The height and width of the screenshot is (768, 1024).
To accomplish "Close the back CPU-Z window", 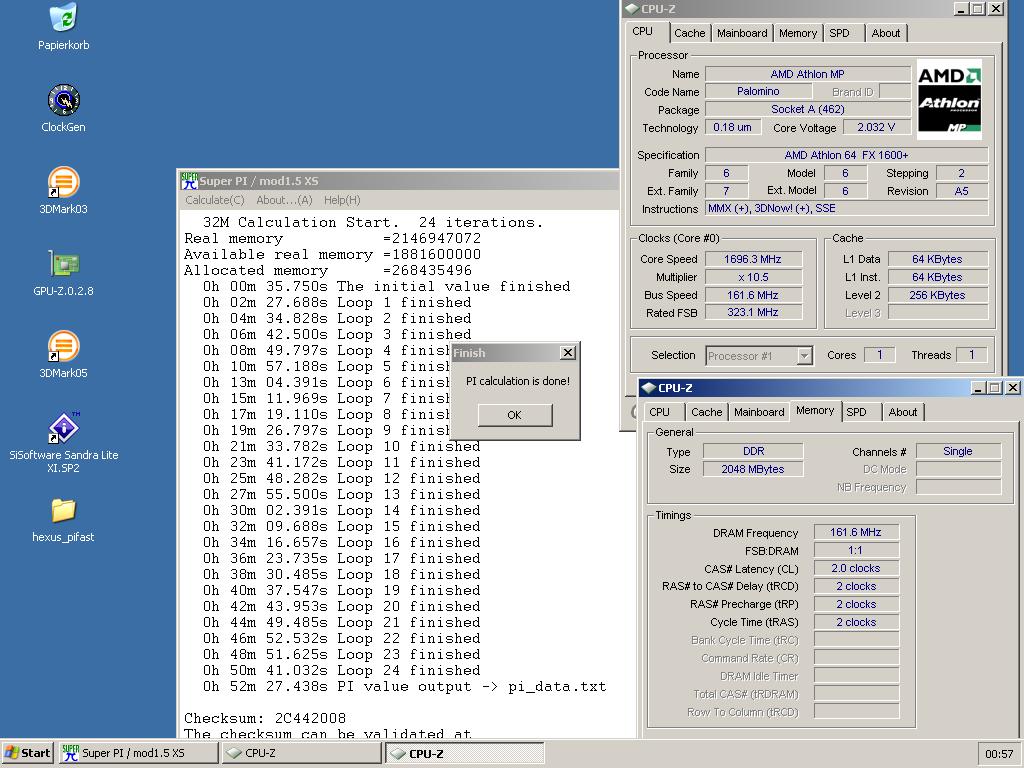I will pyautogui.click(x=996, y=9).
